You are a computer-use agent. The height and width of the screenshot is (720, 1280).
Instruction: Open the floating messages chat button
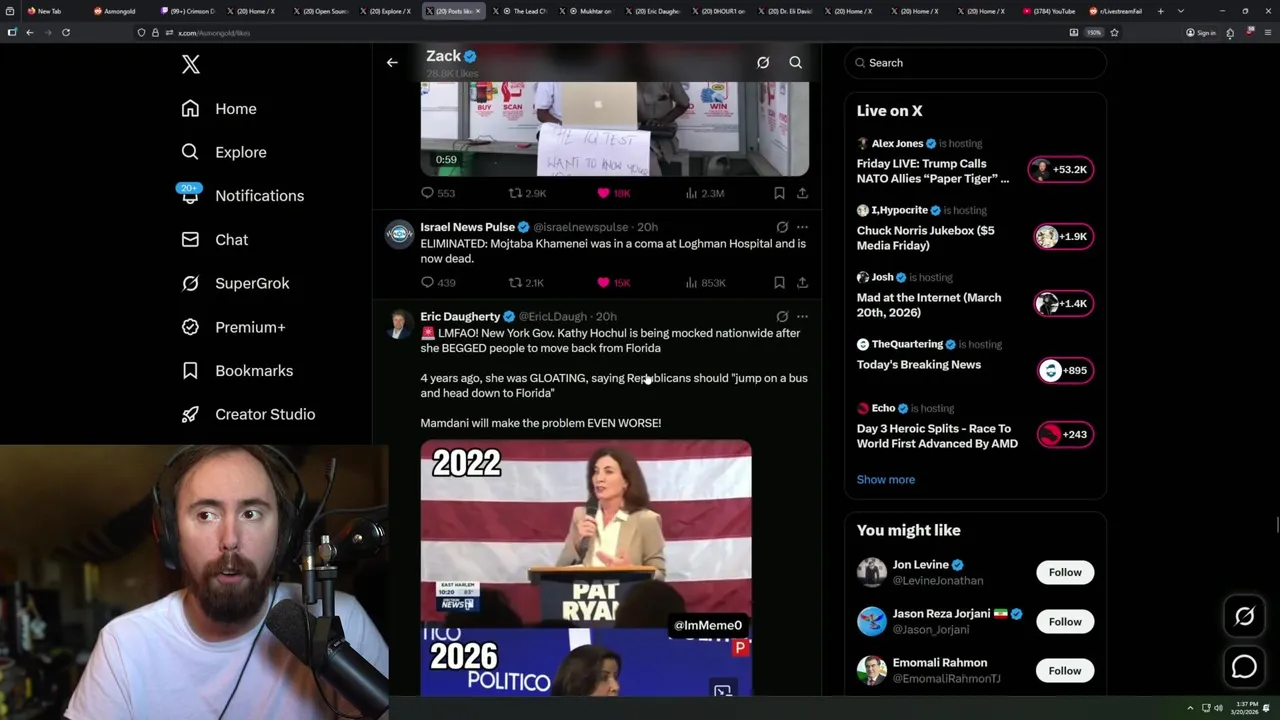[x=1245, y=666]
